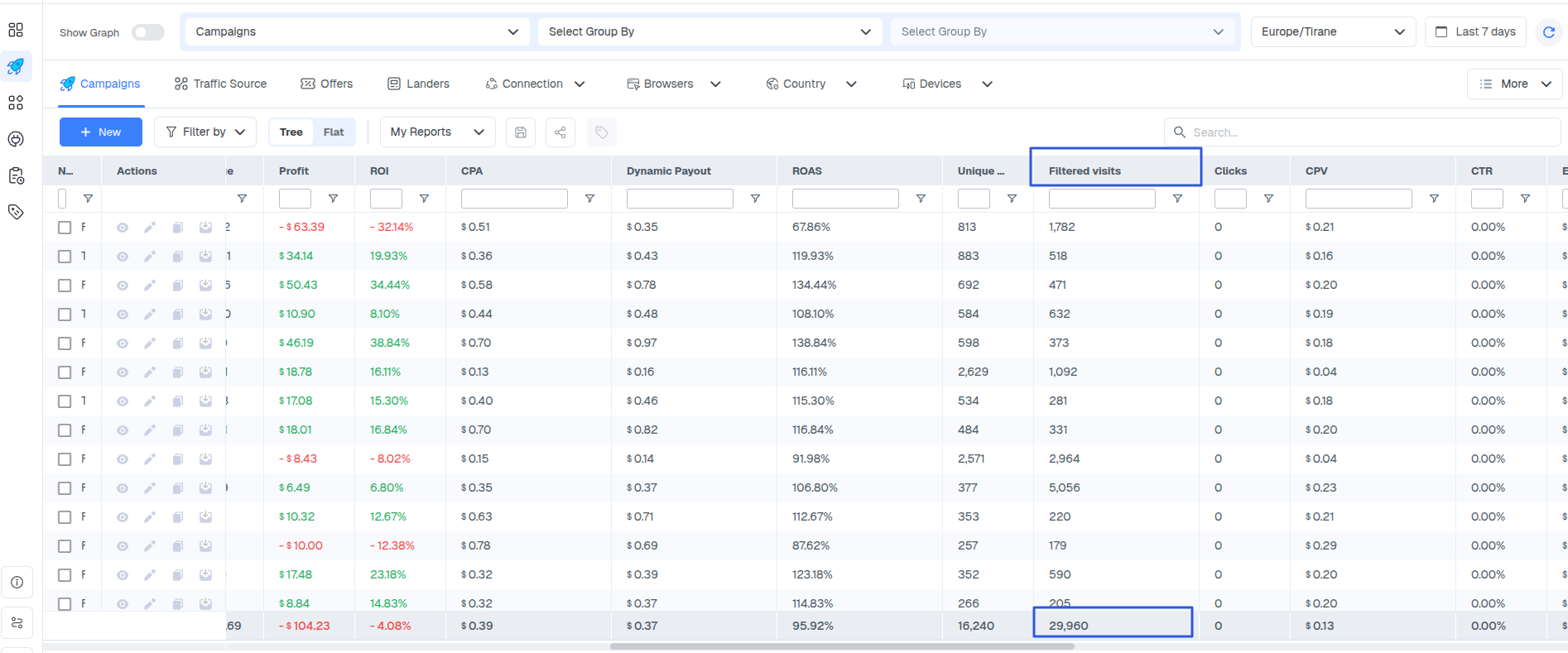Expand the My Reports dropdown
Image resolution: width=1568 pixels, height=653 pixels.
[437, 132]
